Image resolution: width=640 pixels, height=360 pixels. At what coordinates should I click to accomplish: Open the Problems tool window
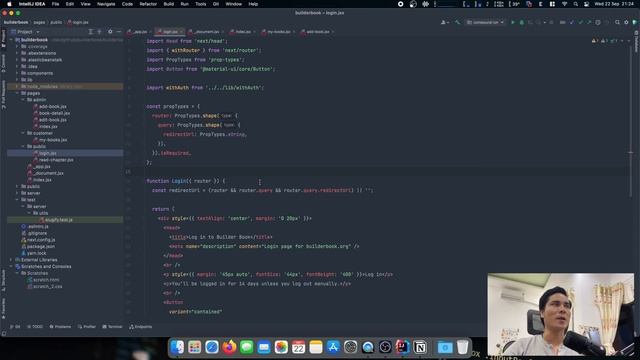pos(60,327)
